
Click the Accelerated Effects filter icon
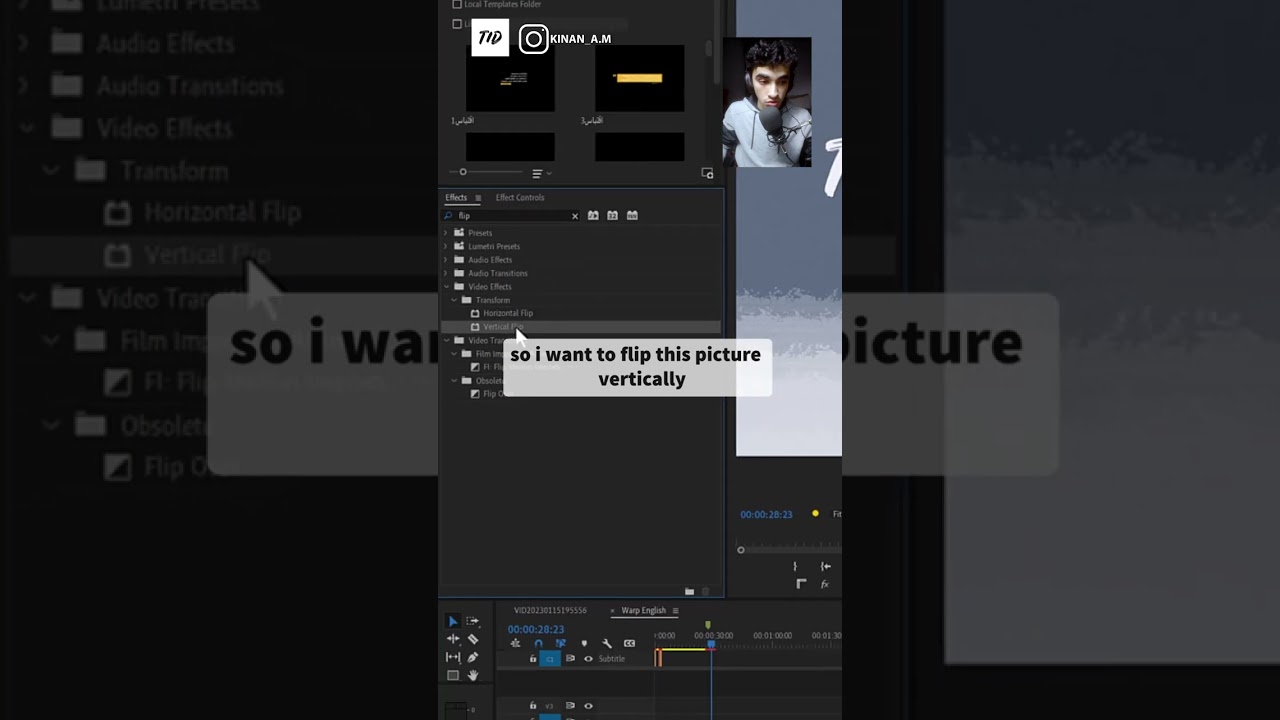[593, 215]
